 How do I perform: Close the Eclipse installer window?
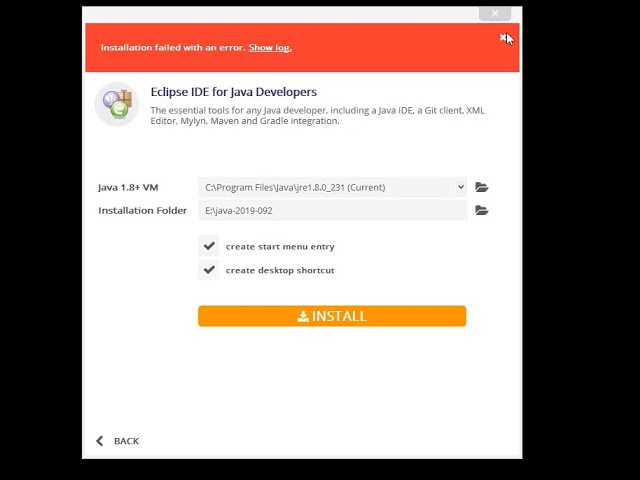pos(495,13)
